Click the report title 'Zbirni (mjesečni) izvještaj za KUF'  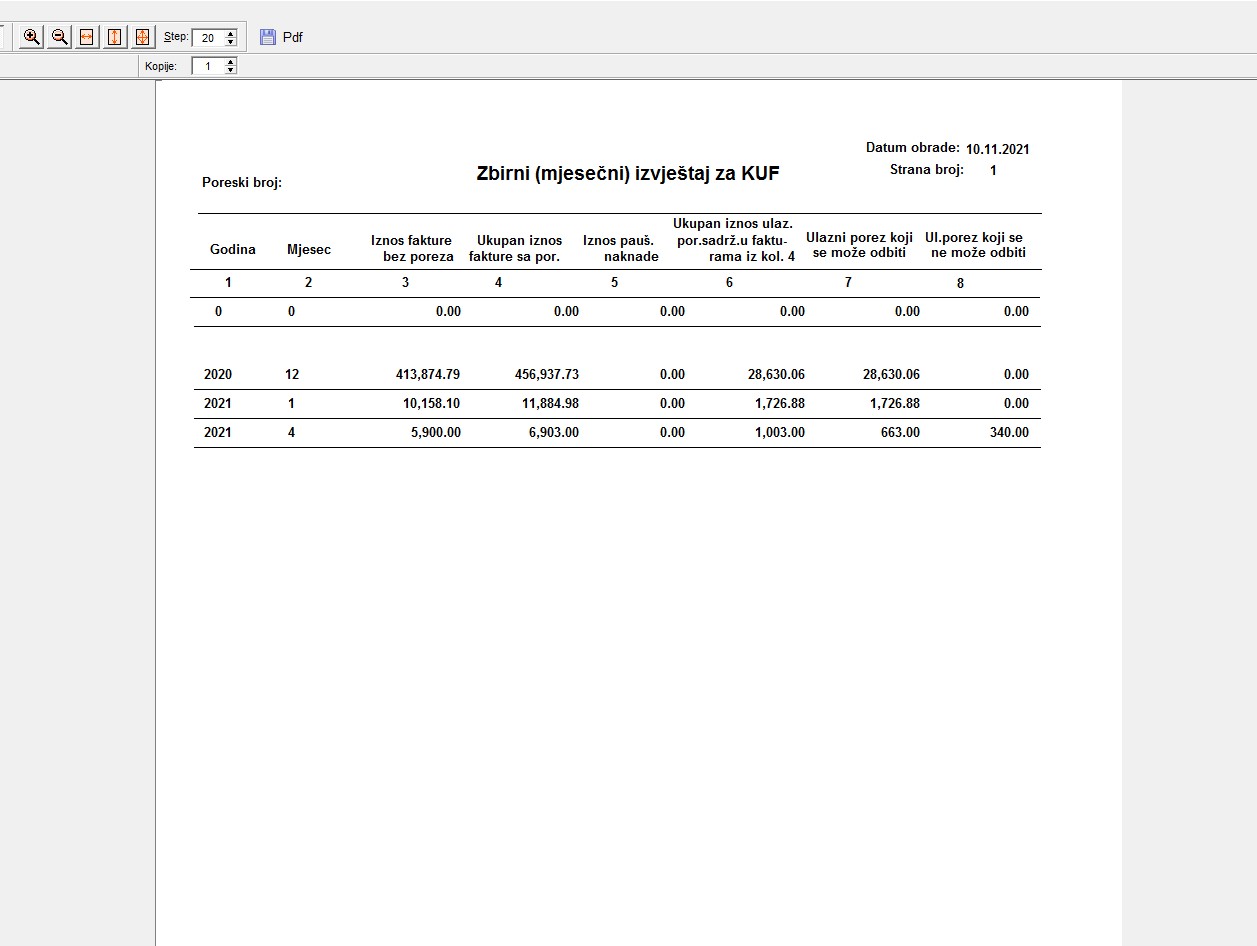(x=627, y=174)
